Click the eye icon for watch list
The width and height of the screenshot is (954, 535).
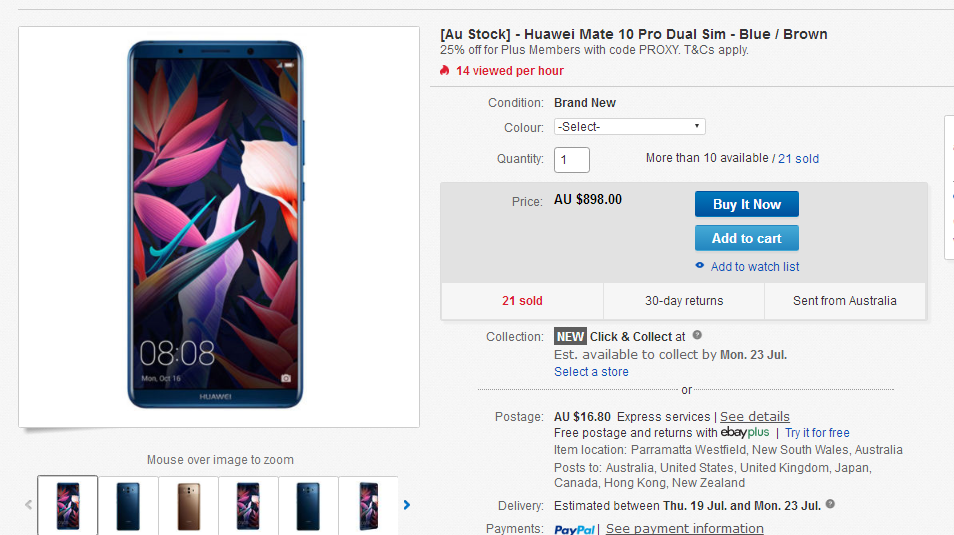[x=700, y=265]
